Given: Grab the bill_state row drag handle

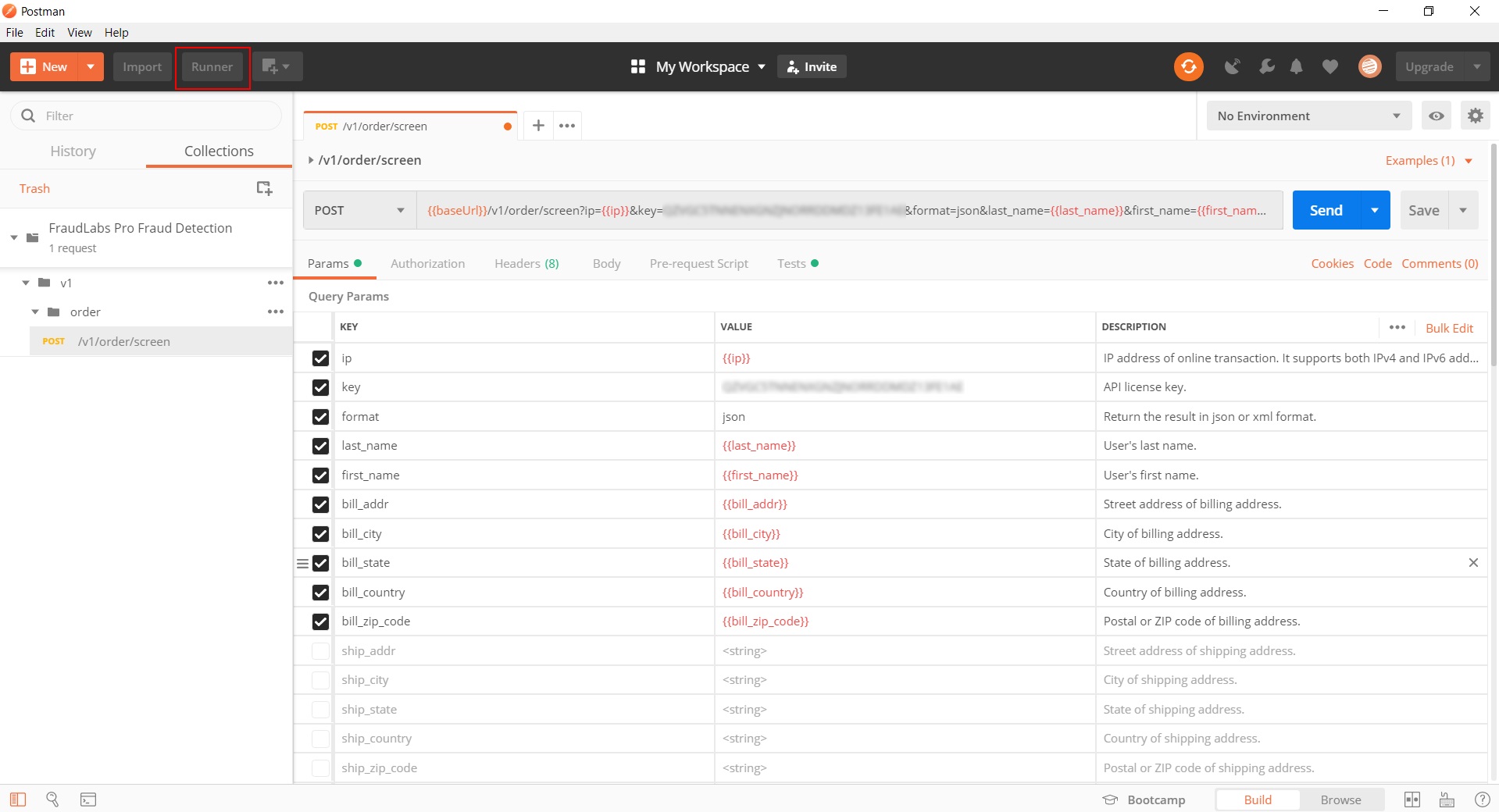Looking at the screenshot, I should point(302,563).
